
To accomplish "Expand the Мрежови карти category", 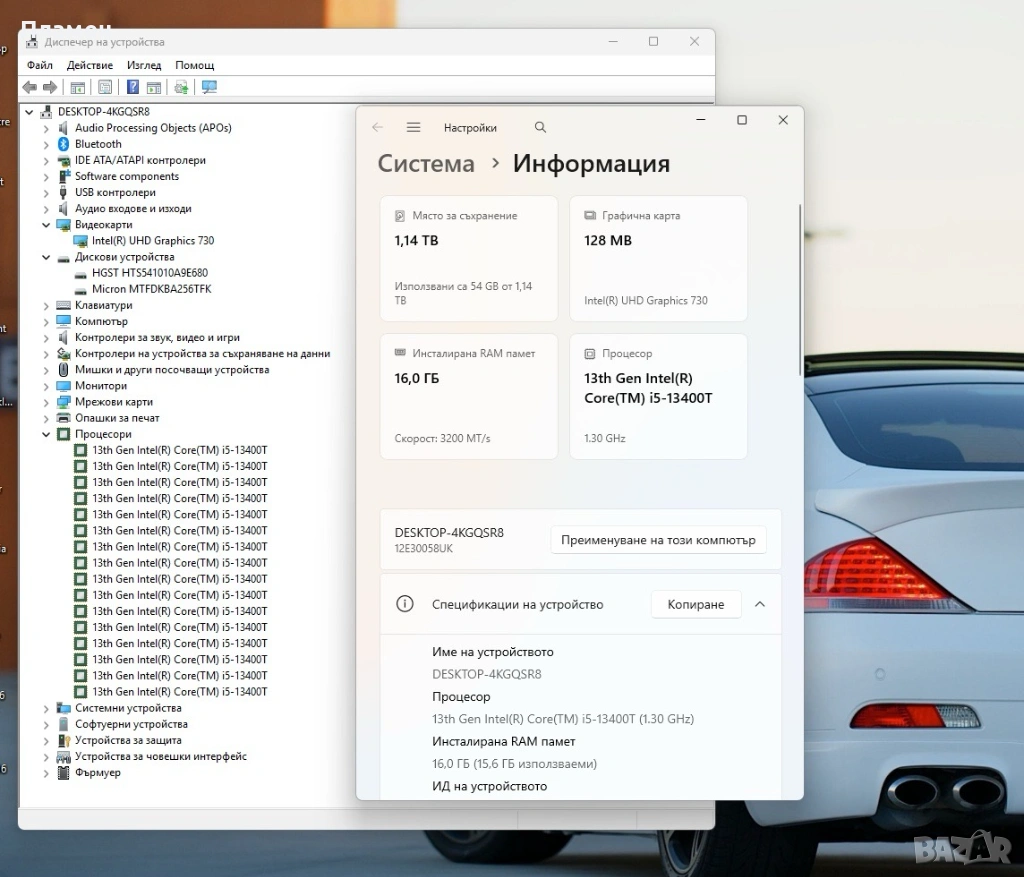I will click(46, 402).
